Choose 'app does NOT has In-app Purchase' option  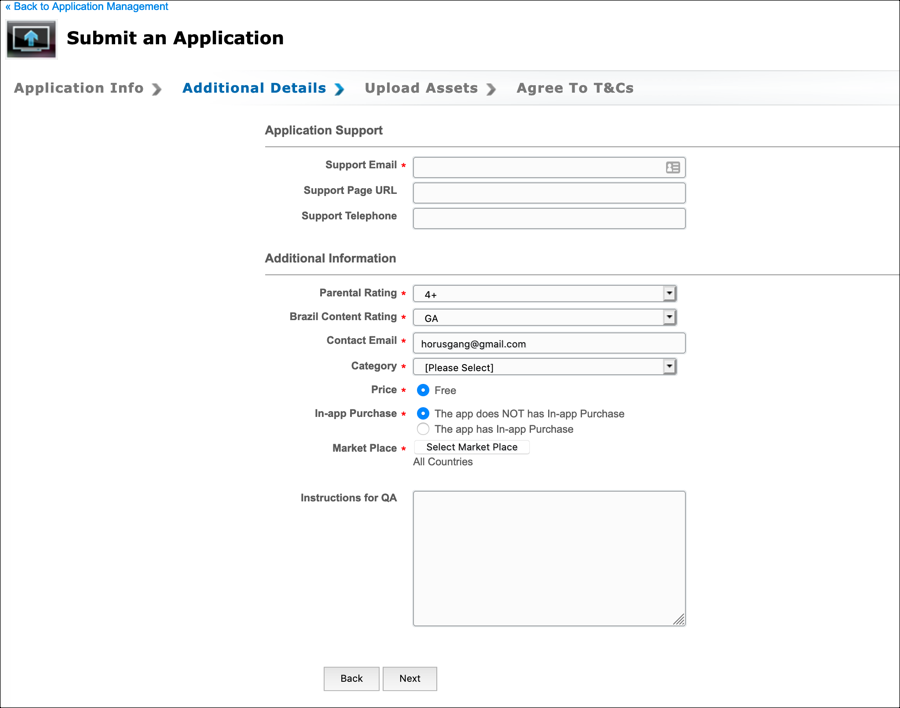pos(423,413)
